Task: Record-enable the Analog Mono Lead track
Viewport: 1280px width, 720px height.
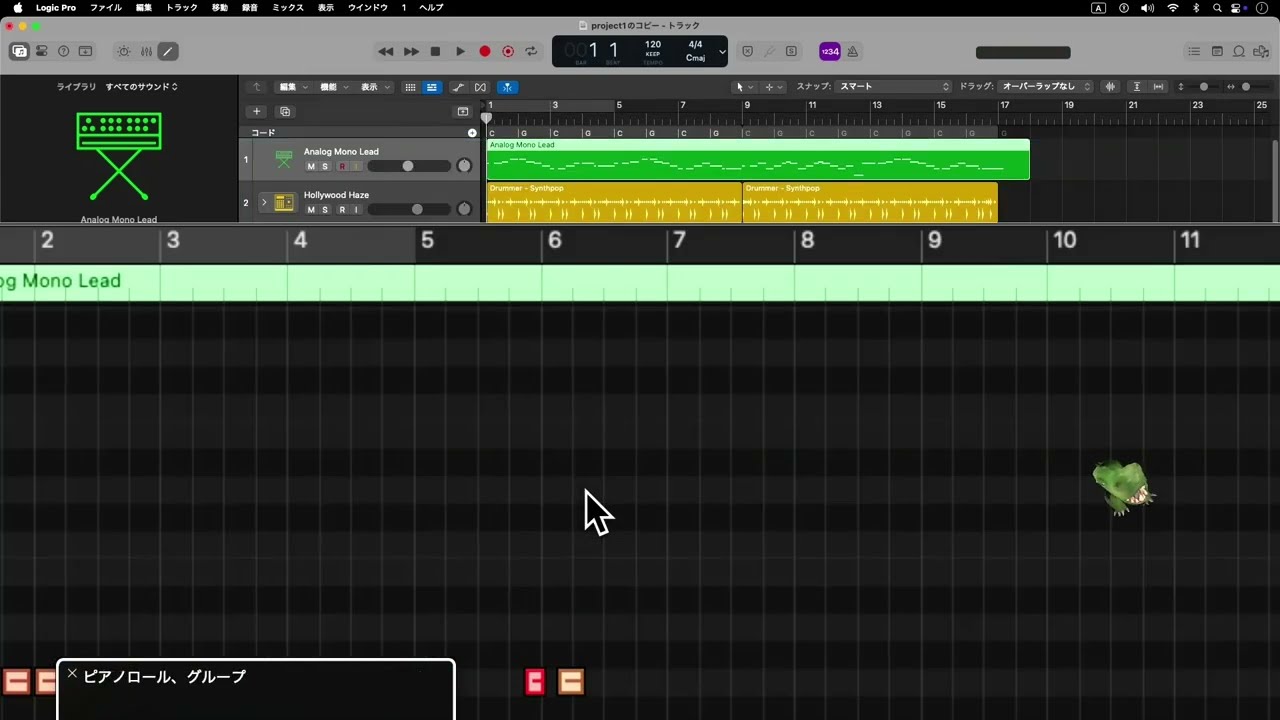Action: coord(342,166)
